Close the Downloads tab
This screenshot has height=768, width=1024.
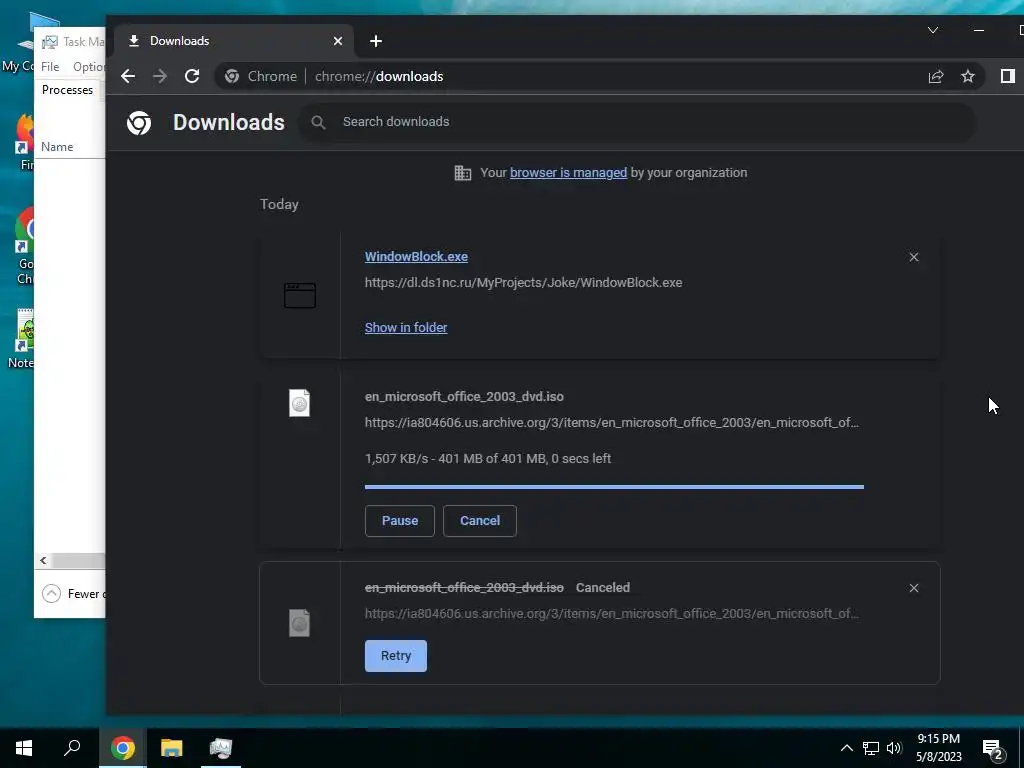pyautogui.click(x=338, y=41)
